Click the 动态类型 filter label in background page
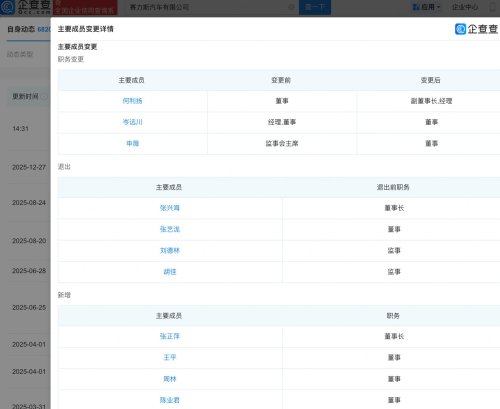 [20, 54]
